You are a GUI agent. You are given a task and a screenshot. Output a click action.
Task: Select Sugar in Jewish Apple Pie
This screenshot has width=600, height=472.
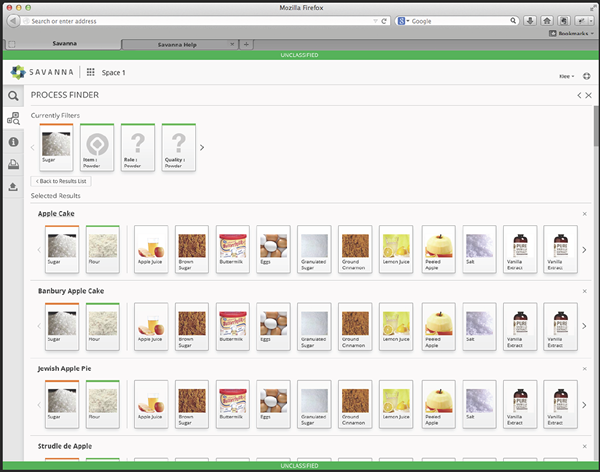pos(62,404)
